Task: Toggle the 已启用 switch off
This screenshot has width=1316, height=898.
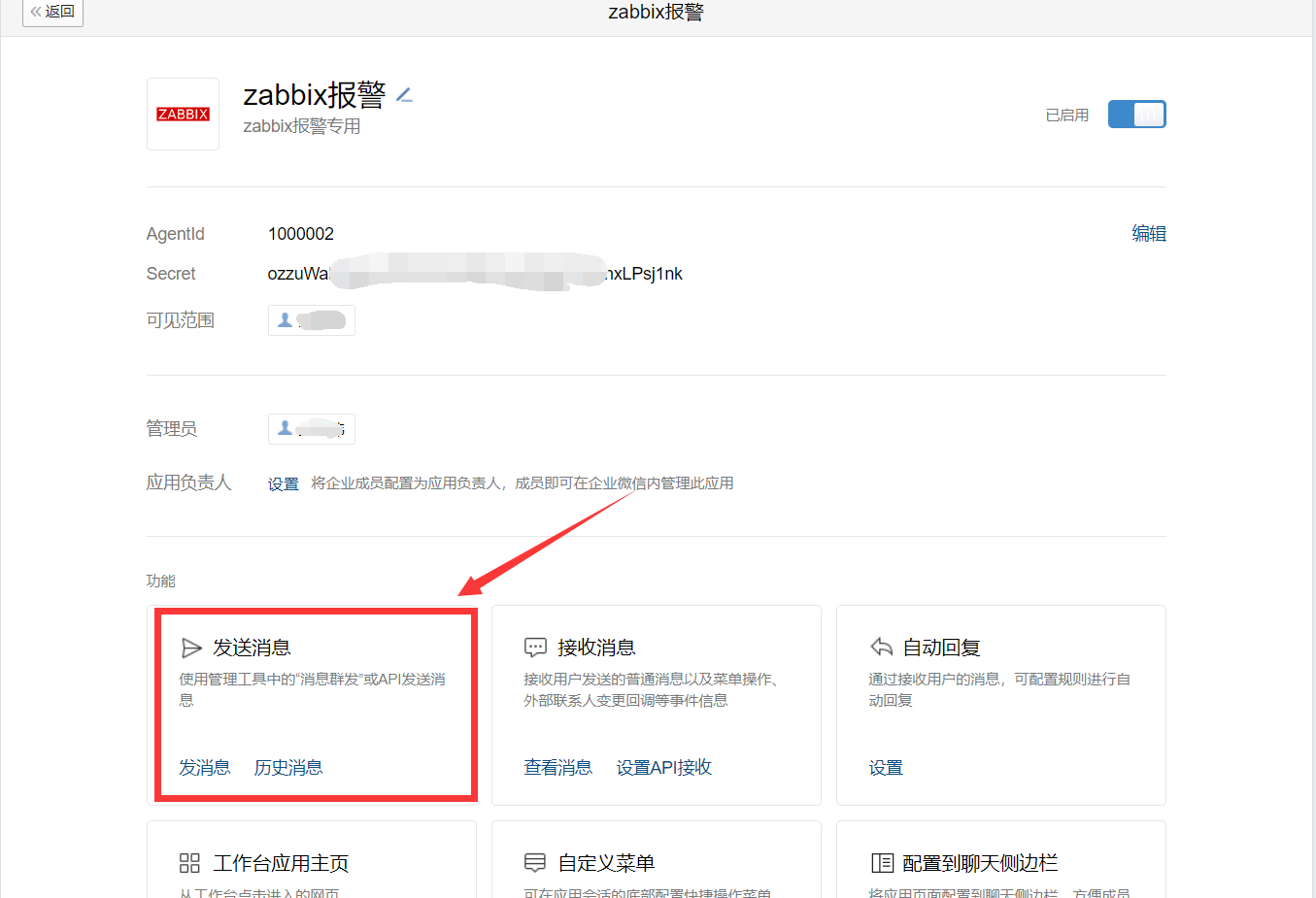Action: pos(1136,115)
